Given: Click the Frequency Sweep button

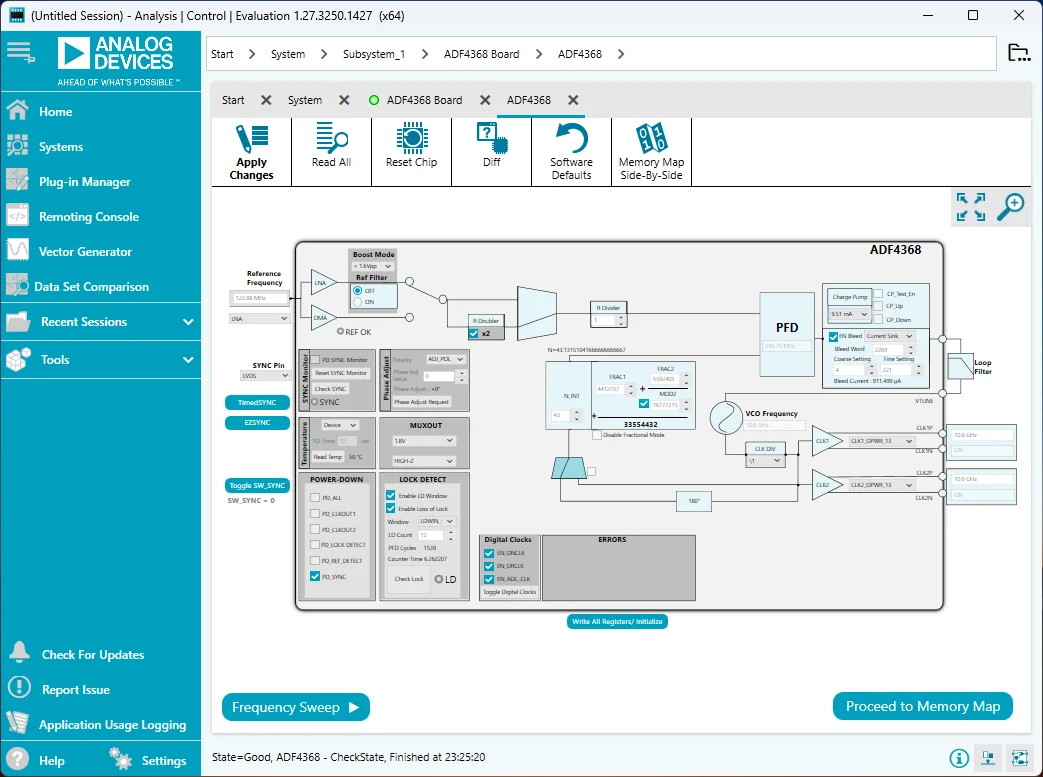Looking at the screenshot, I should pos(295,707).
